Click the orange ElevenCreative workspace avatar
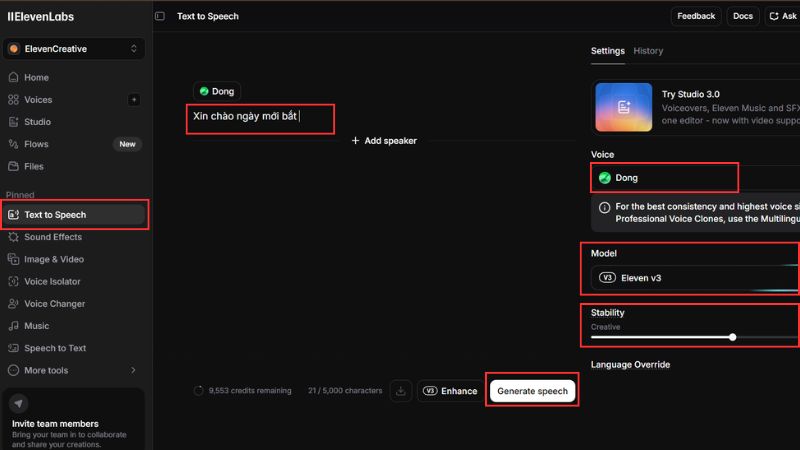800x450 pixels. (x=14, y=49)
